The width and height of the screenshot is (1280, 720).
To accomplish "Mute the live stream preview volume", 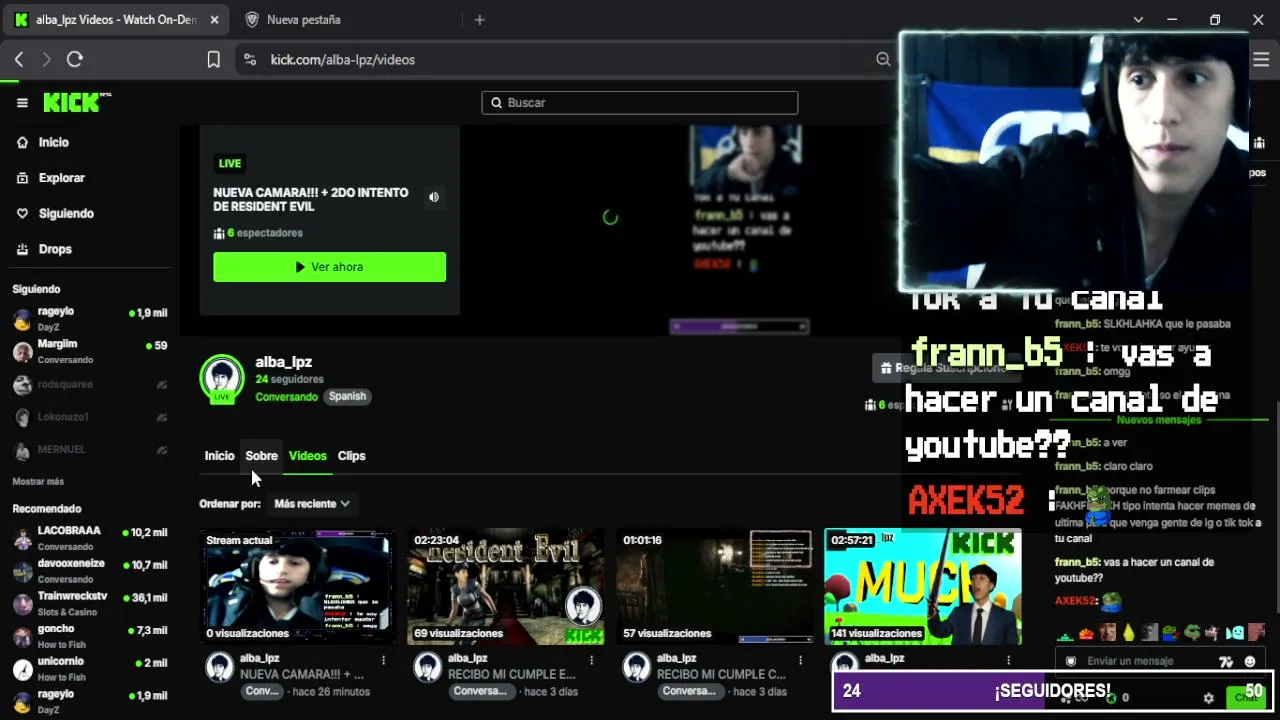I will (x=434, y=197).
